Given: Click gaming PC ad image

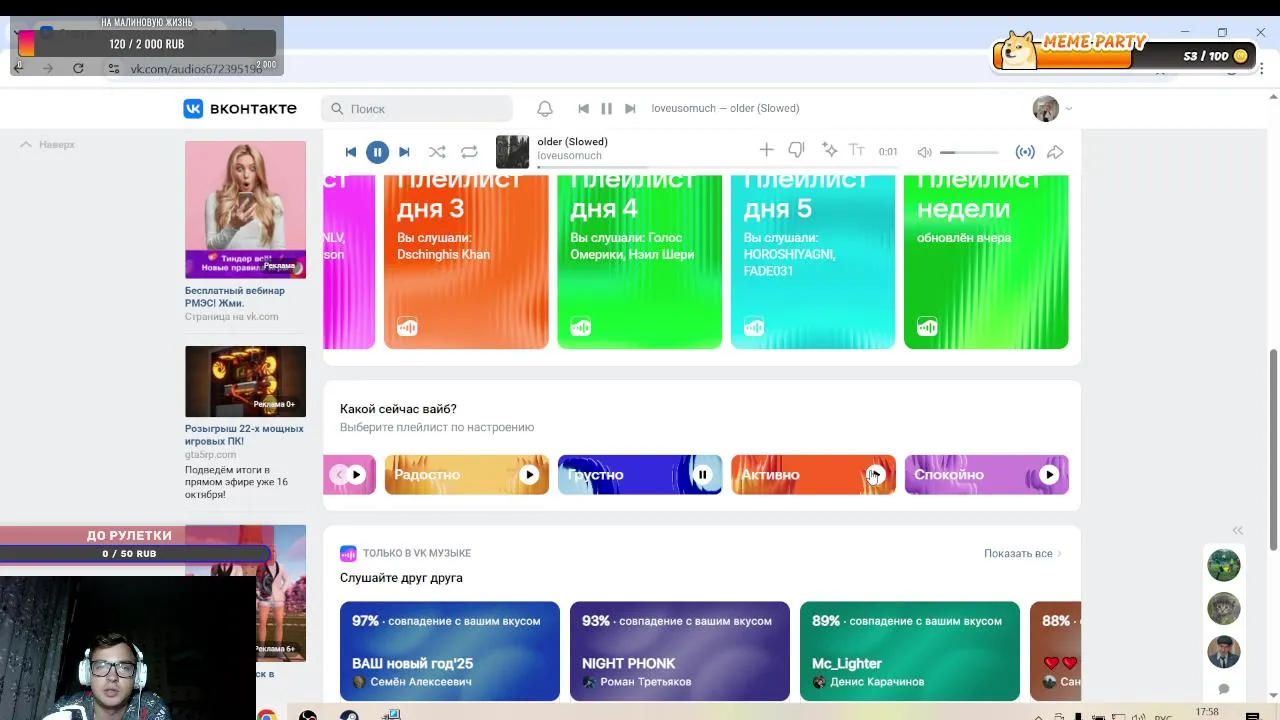Looking at the screenshot, I should click(245, 381).
